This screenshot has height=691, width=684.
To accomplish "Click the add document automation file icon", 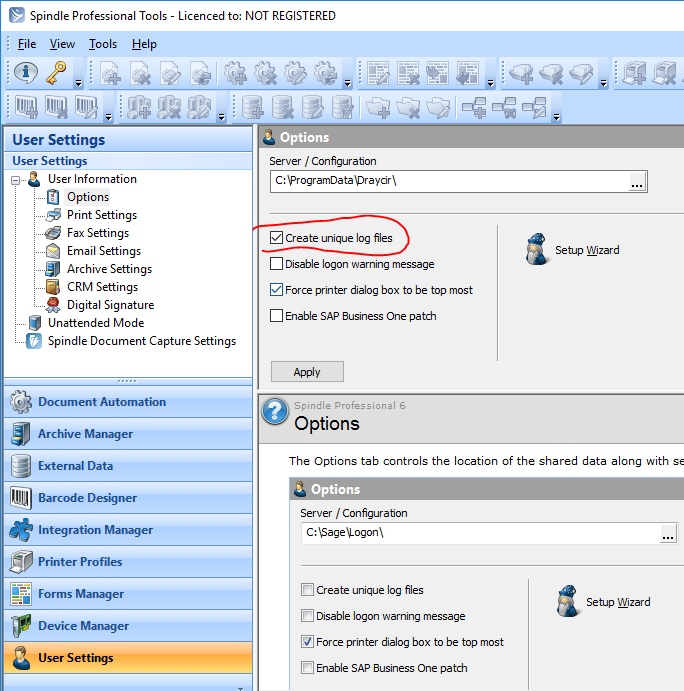I will (110, 73).
